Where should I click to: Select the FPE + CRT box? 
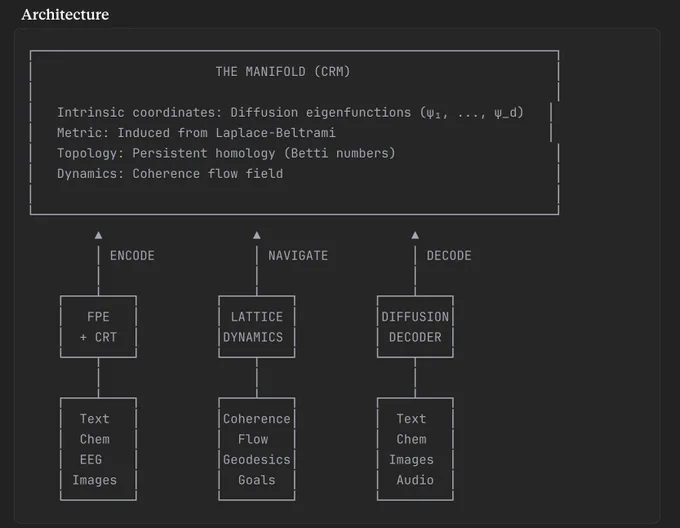[x=98, y=327]
